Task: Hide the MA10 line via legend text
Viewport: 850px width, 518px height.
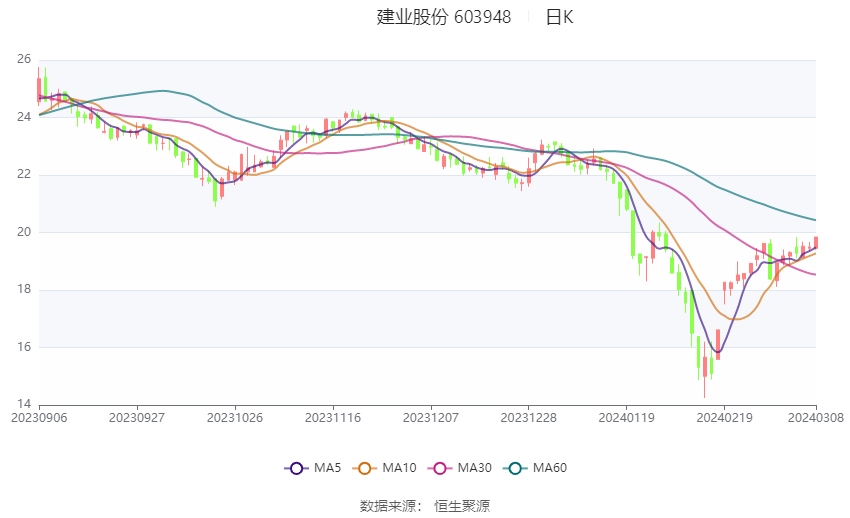Action: click(x=400, y=468)
